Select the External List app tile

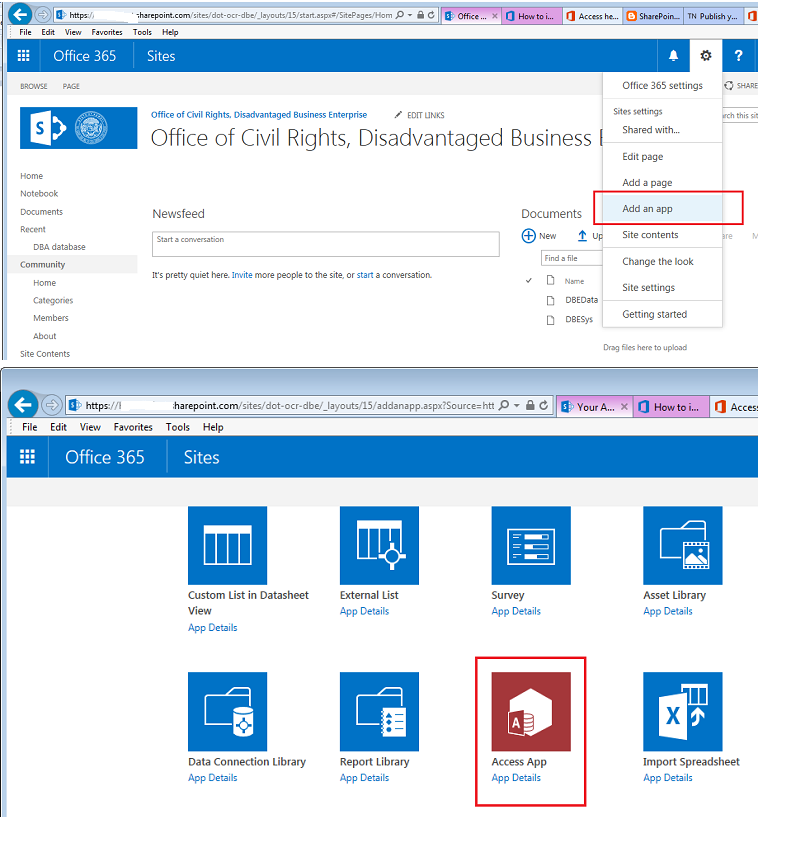click(x=379, y=545)
